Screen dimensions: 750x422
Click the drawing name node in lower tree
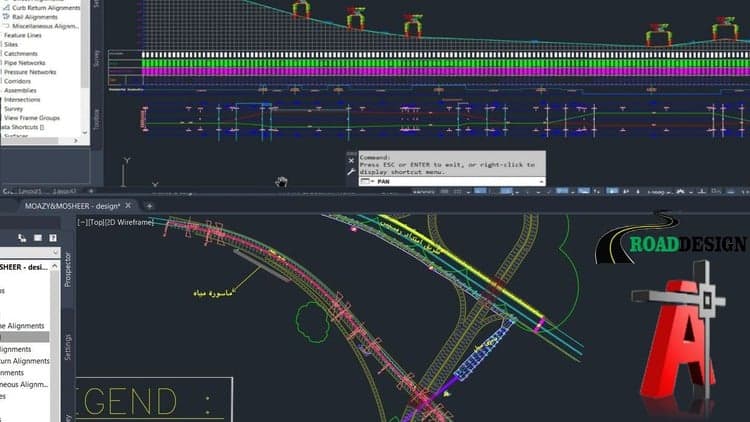pos(24,267)
